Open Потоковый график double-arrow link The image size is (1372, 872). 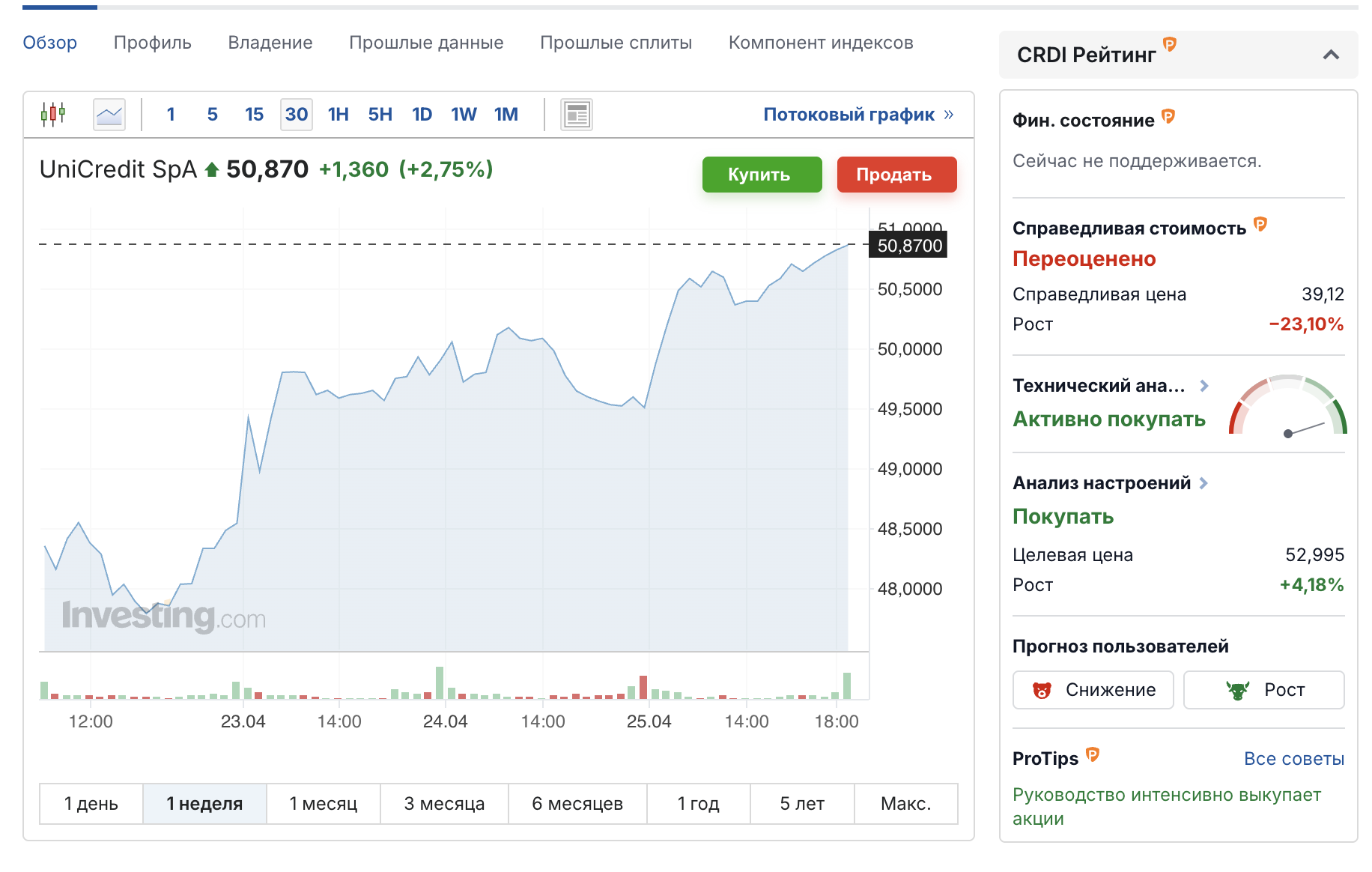tap(858, 115)
